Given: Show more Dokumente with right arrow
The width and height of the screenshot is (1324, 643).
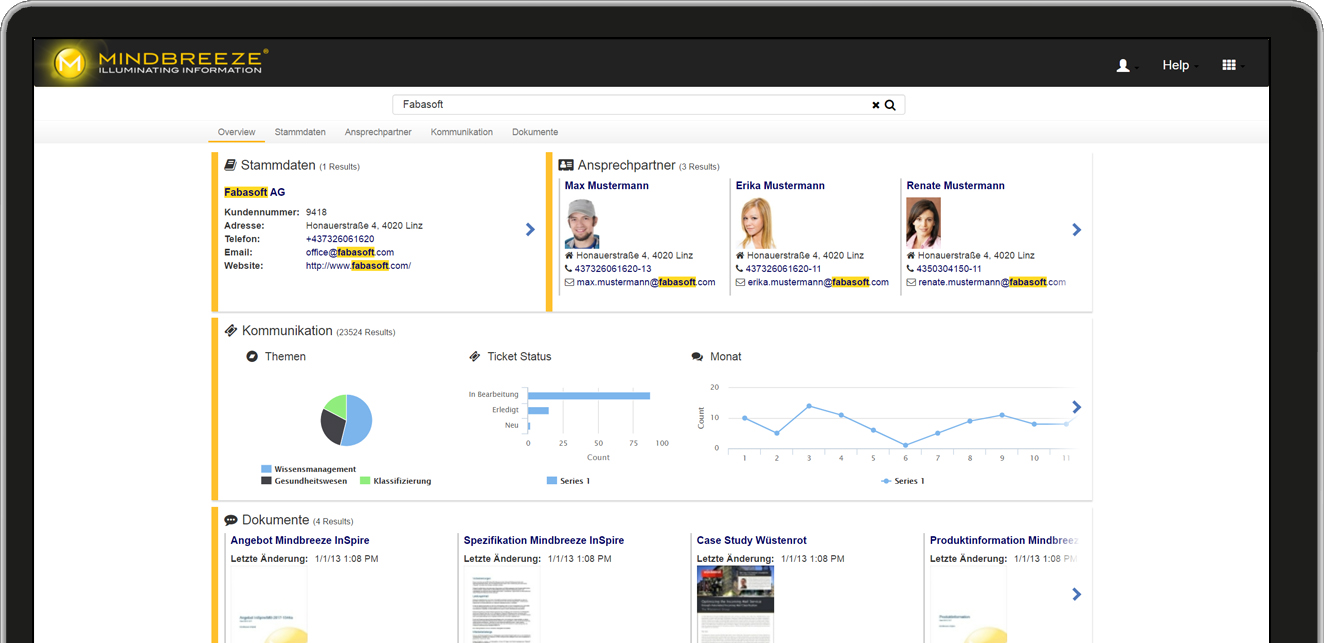Looking at the screenshot, I should coord(1076,594).
